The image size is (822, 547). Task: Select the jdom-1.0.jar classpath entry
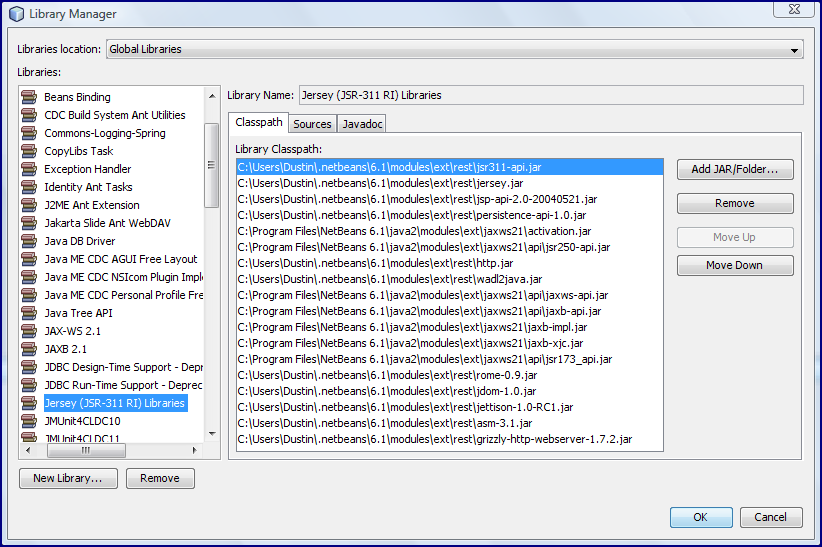pyautogui.click(x=450, y=391)
